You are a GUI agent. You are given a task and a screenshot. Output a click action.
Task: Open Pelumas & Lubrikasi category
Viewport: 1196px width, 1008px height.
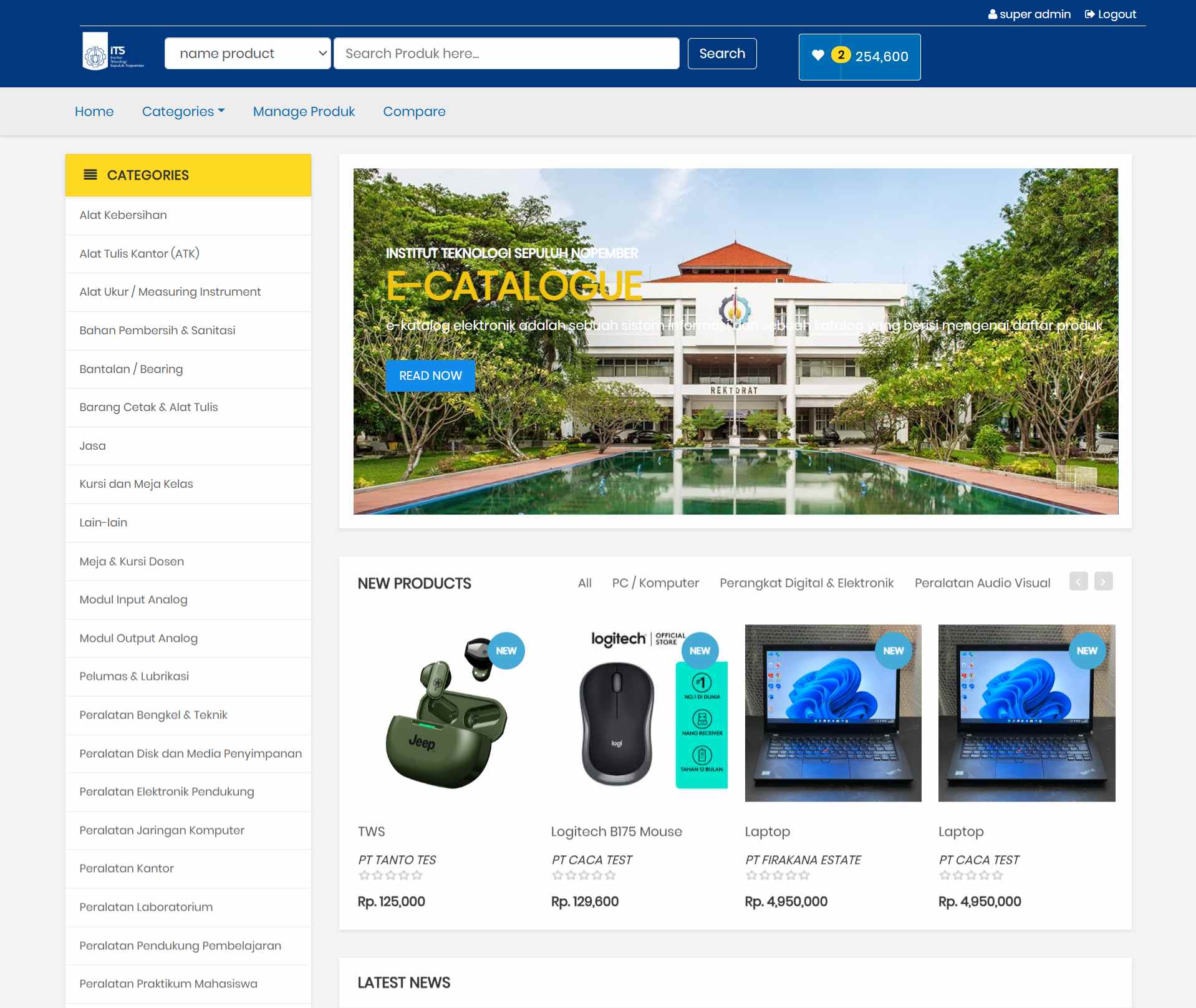[188, 676]
